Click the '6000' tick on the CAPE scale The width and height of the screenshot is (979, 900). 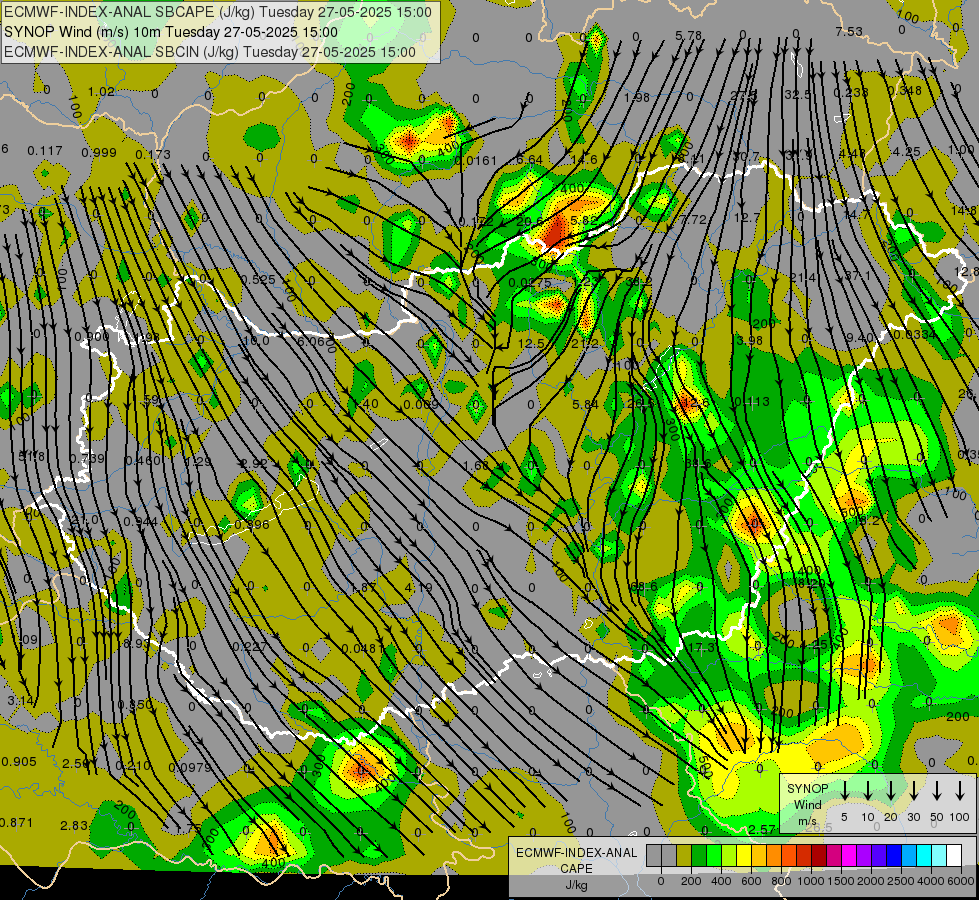(961, 881)
